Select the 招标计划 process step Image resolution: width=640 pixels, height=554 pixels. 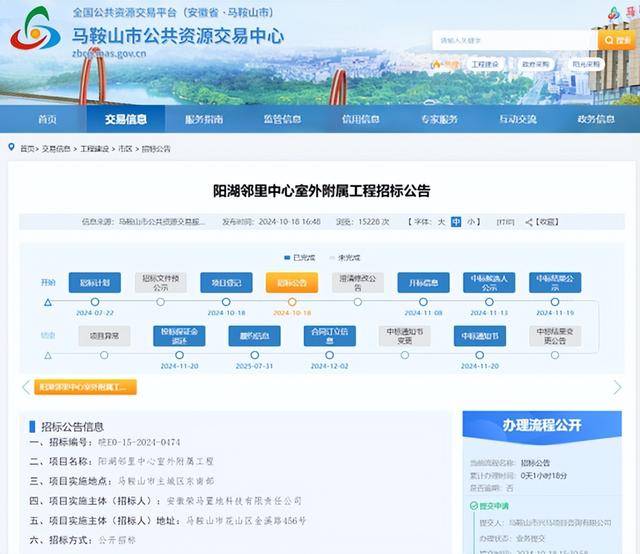(x=95, y=282)
